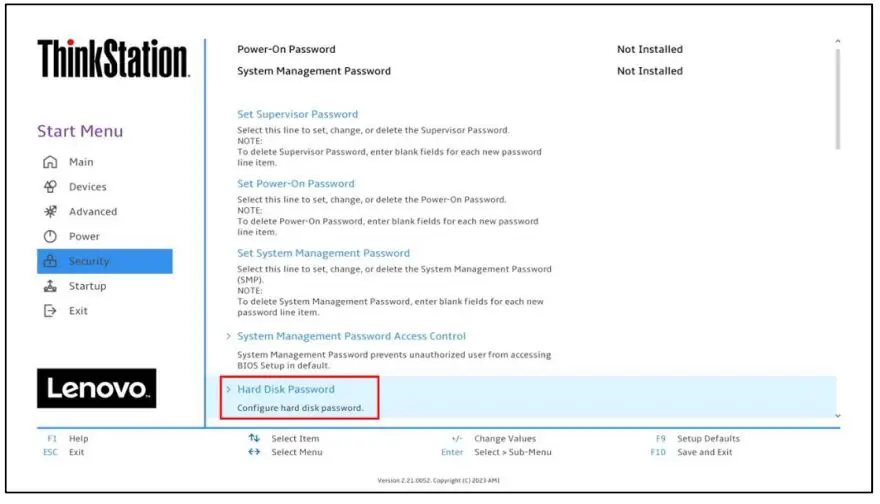Image resolution: width=880 pixels, height=504 pixels.
Task: Click the BIOS version copyright text
Action: 438,480
